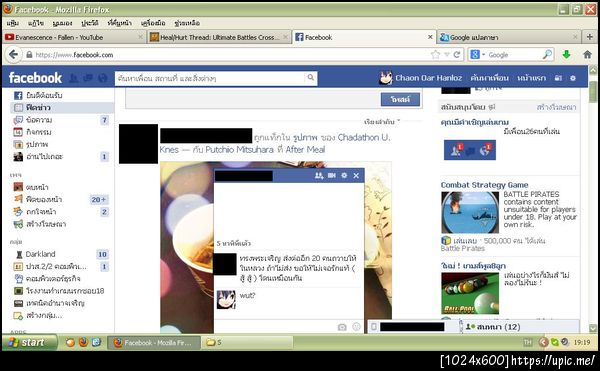Attach photo with chat camera icon
Image resolution: width=600 pixels, height=371 pixels.
tap(342, 327)
